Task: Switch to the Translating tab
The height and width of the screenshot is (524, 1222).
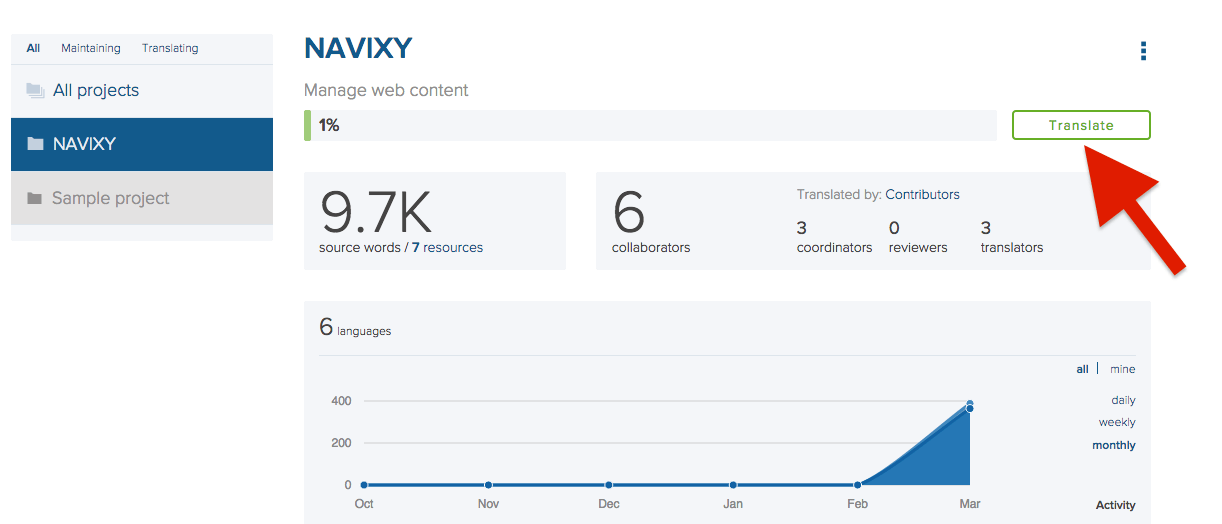Action: 170,48
